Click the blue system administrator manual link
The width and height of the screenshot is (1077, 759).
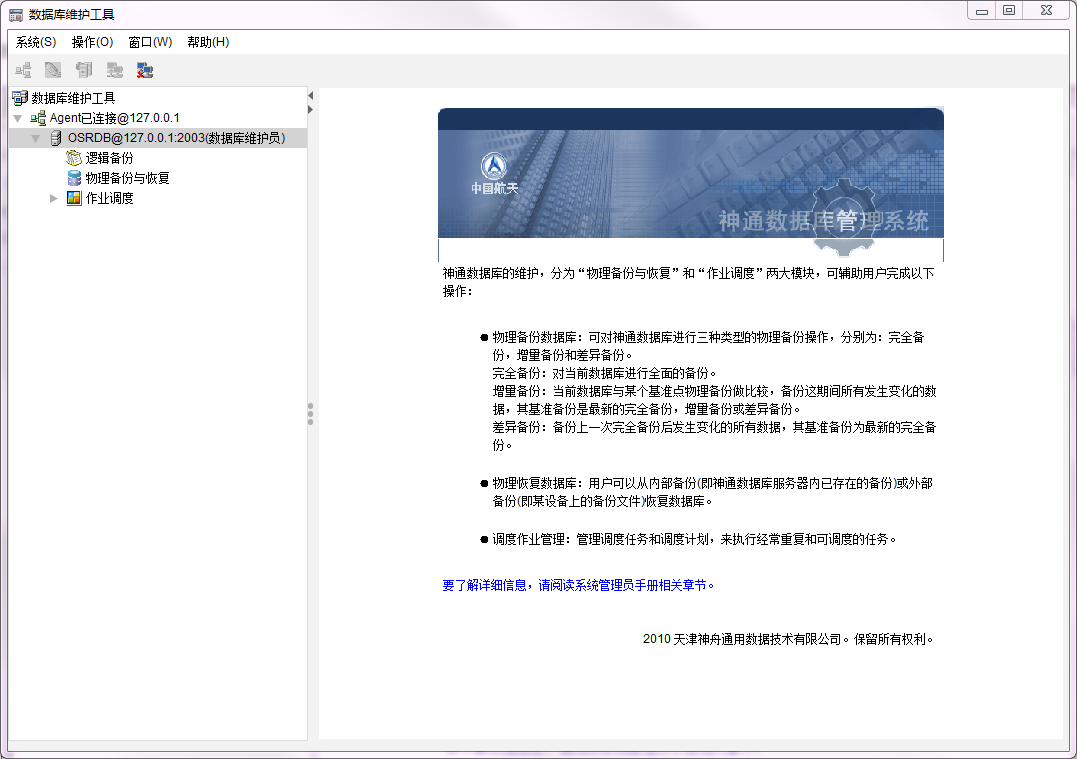coord(579,585)
